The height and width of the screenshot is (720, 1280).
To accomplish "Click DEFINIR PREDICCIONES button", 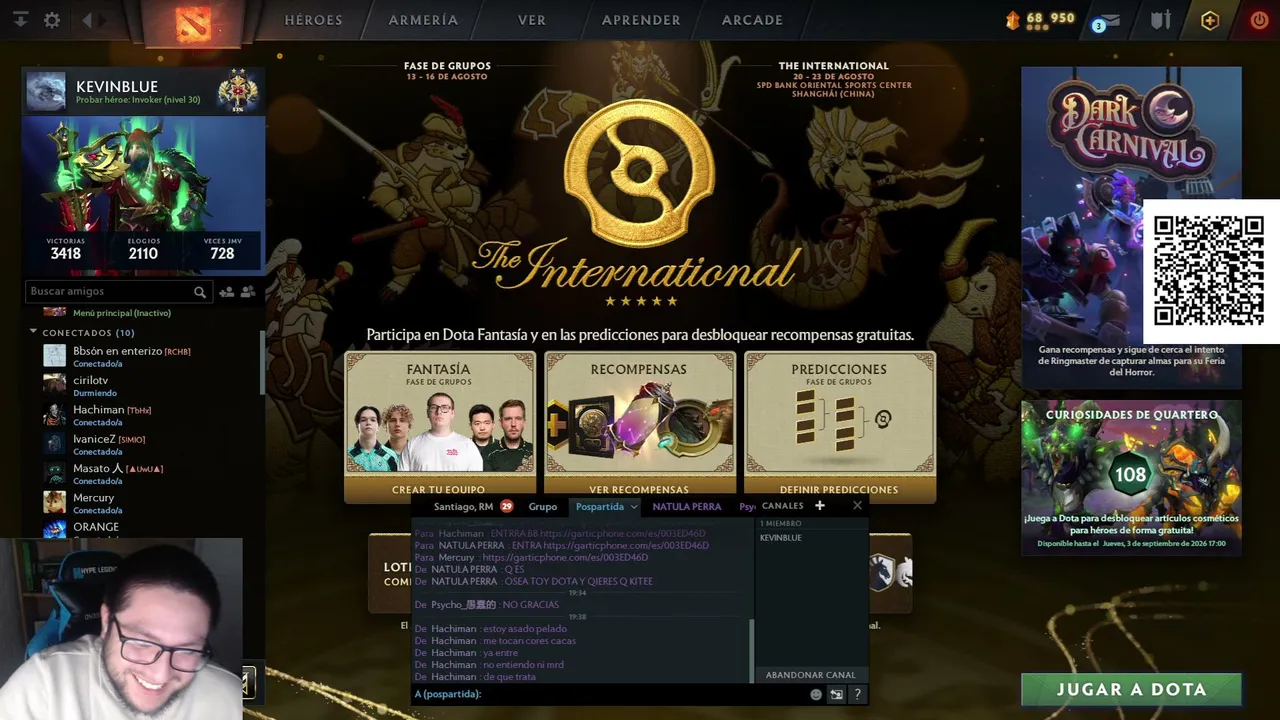I will pyautogui.click(x=839, y=490).
